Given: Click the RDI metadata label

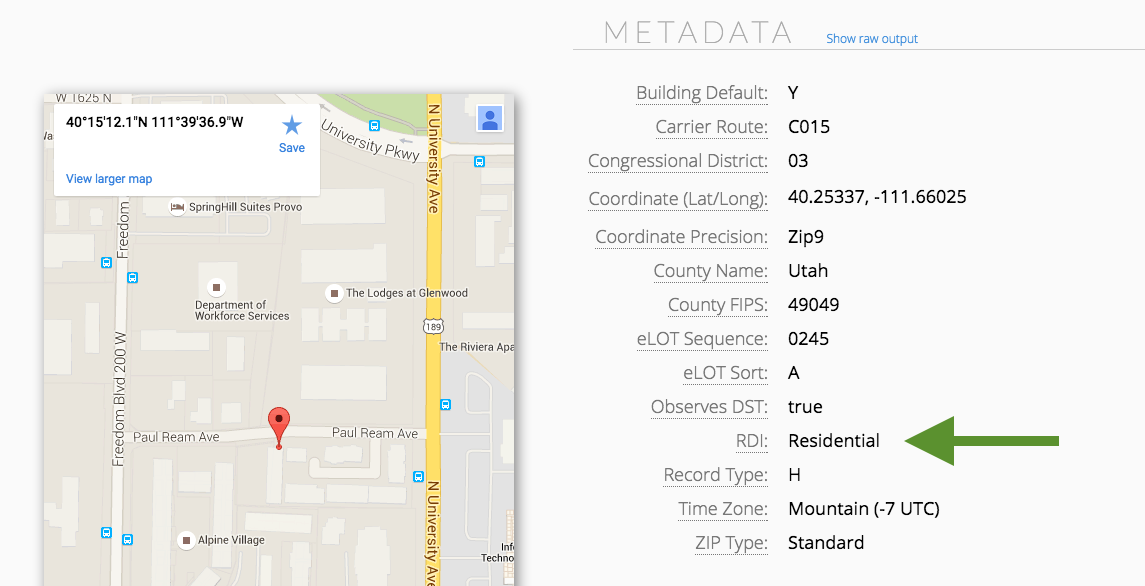Looking at the screenshot, I should pos(751,441).
